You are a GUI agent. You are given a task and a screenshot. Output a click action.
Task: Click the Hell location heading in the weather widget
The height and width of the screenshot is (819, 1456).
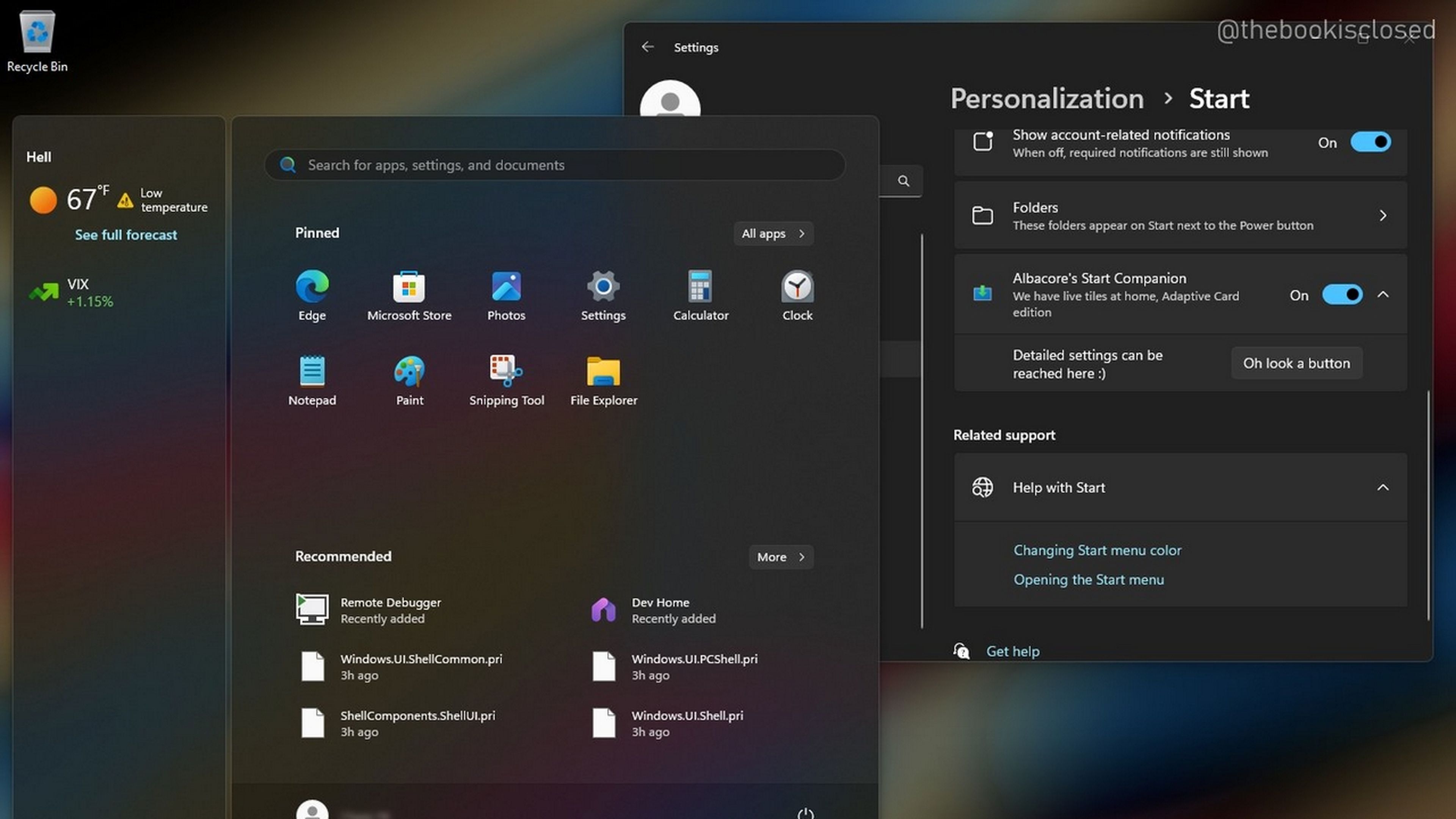38,157
